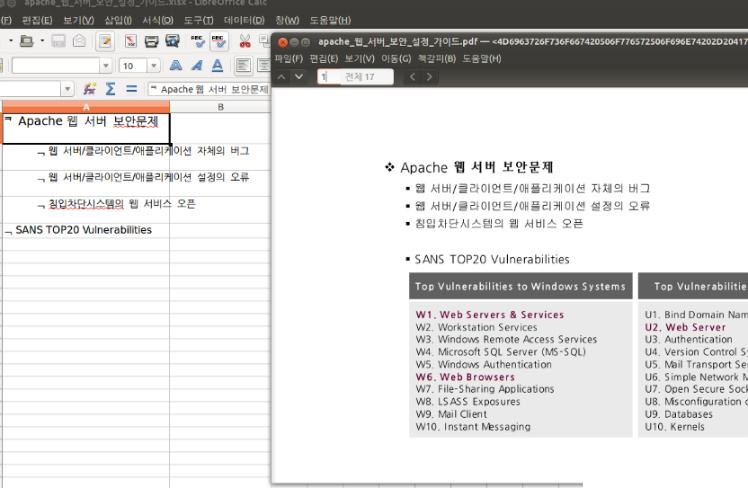Click the Save icon in Calc toolbar
The width and height of the screenshot is (748, 488).
pyautogui.click(x=58, y=42)
